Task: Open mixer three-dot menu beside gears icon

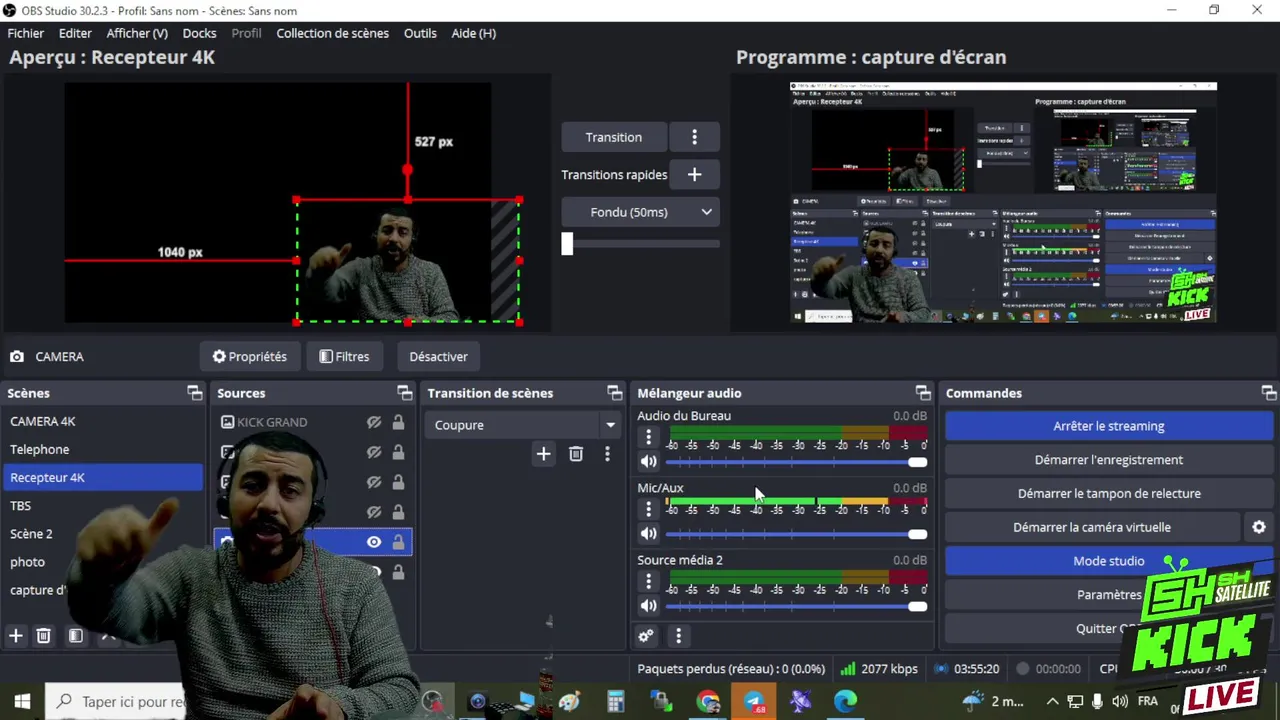Action: point(678,636)
